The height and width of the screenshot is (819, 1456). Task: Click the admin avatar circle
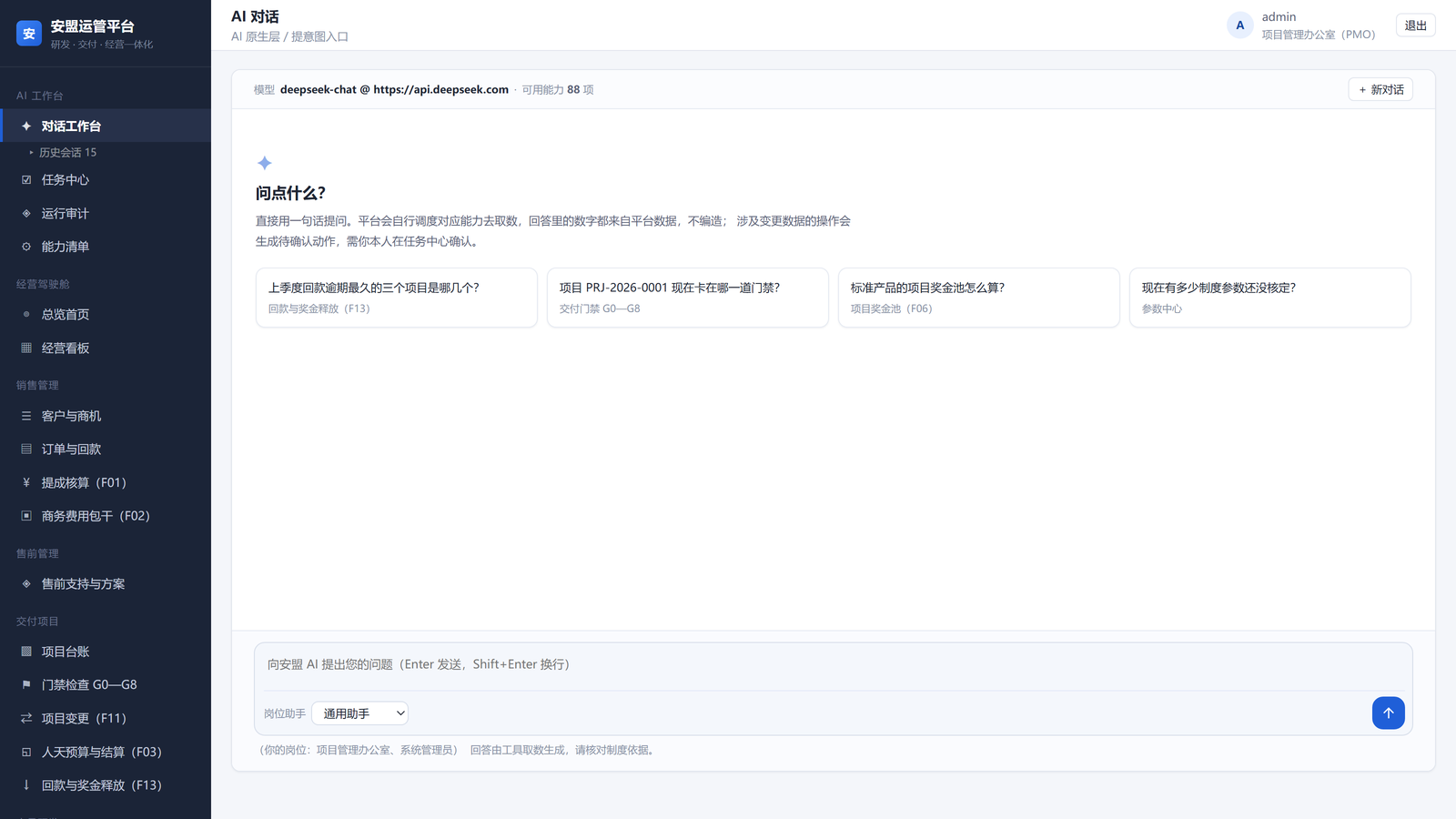point(1239,25)
